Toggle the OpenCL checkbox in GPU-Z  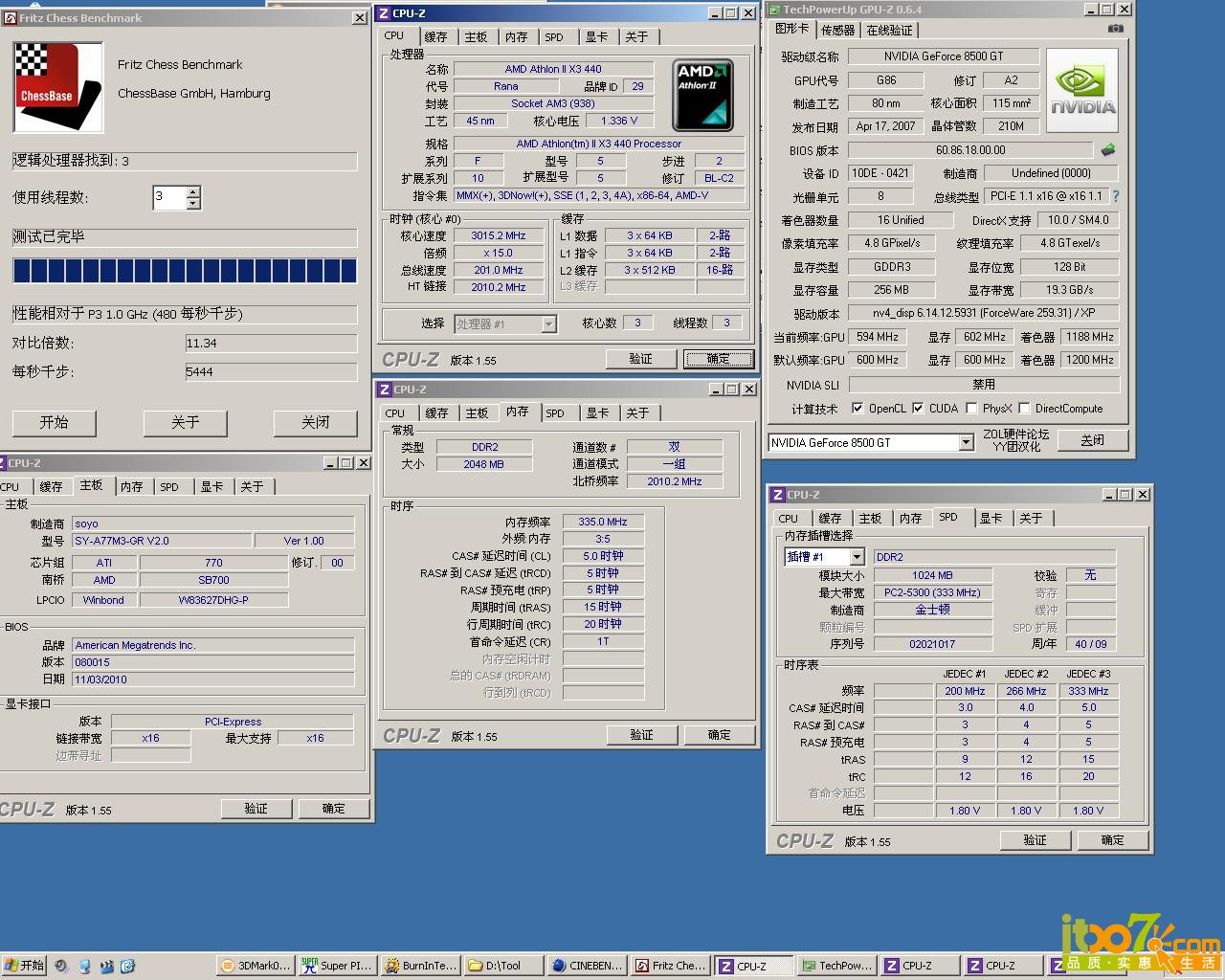coord(857,409)
